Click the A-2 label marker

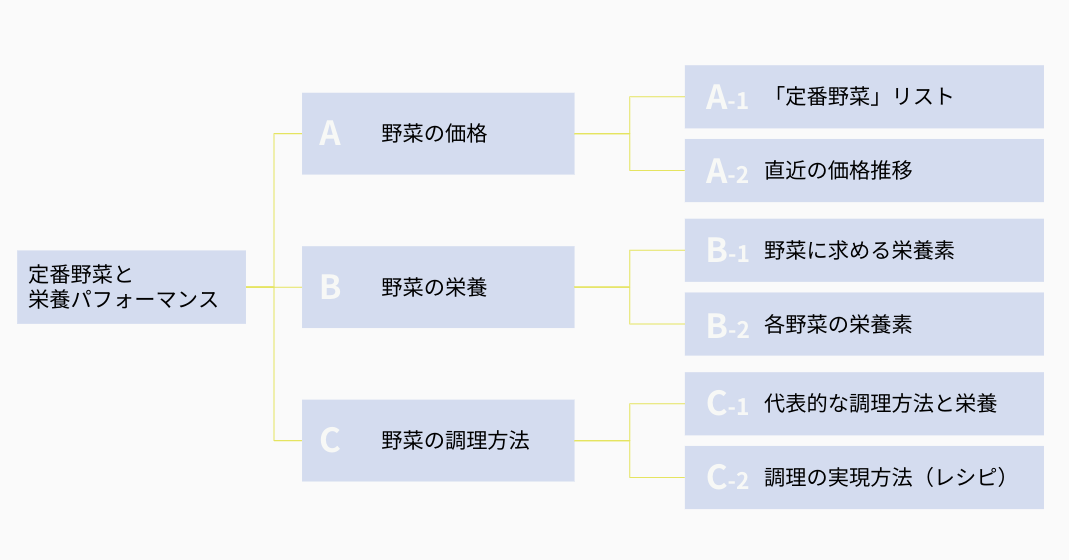[x=727, y=171]
